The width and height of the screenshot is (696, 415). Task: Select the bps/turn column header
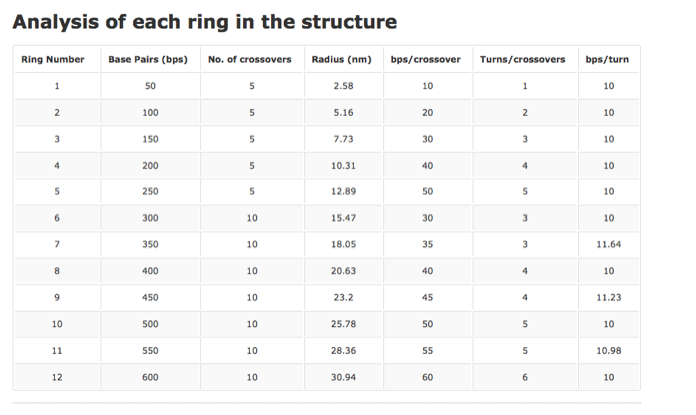pyautogui.click(x=608, y=60)
